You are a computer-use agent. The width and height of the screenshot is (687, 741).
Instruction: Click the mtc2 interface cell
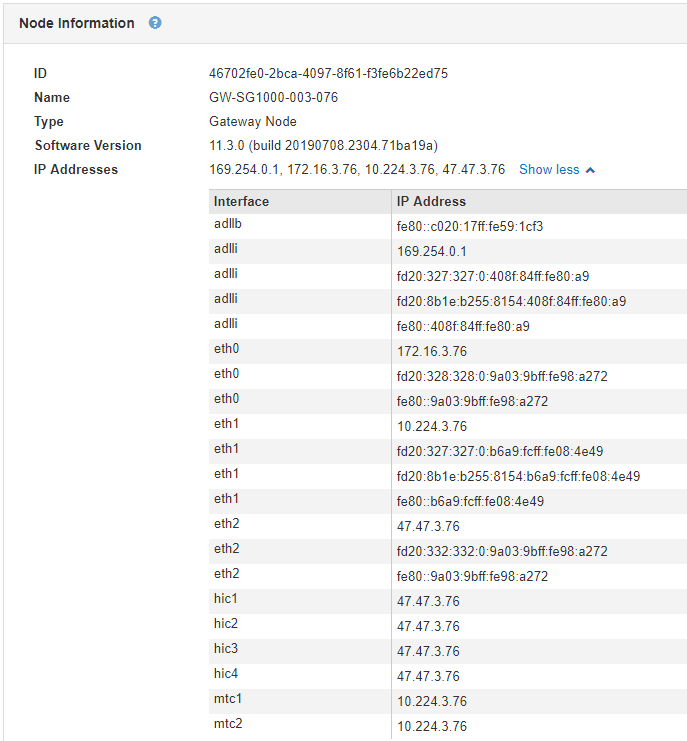228,724
